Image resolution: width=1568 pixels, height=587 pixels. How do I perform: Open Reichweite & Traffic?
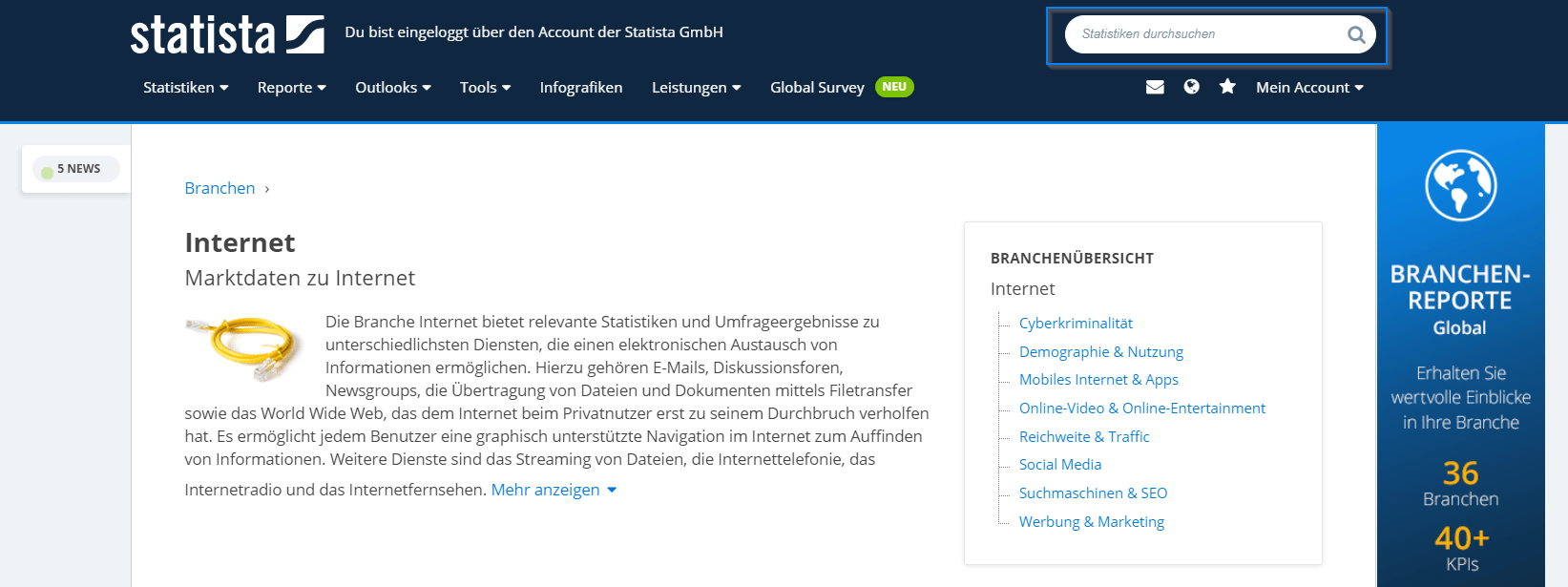pyautogui.click(x=1084, y=436)
